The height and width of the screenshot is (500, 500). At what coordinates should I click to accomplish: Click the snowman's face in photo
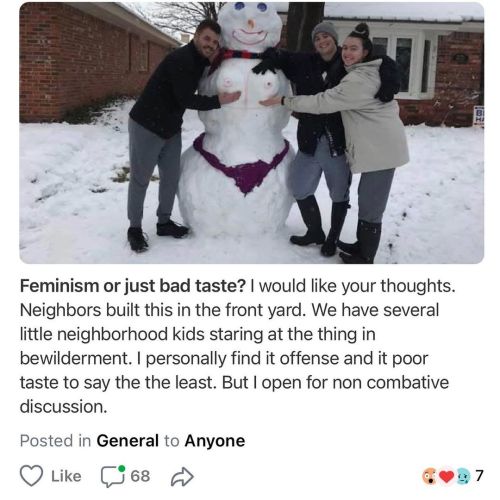251,25
